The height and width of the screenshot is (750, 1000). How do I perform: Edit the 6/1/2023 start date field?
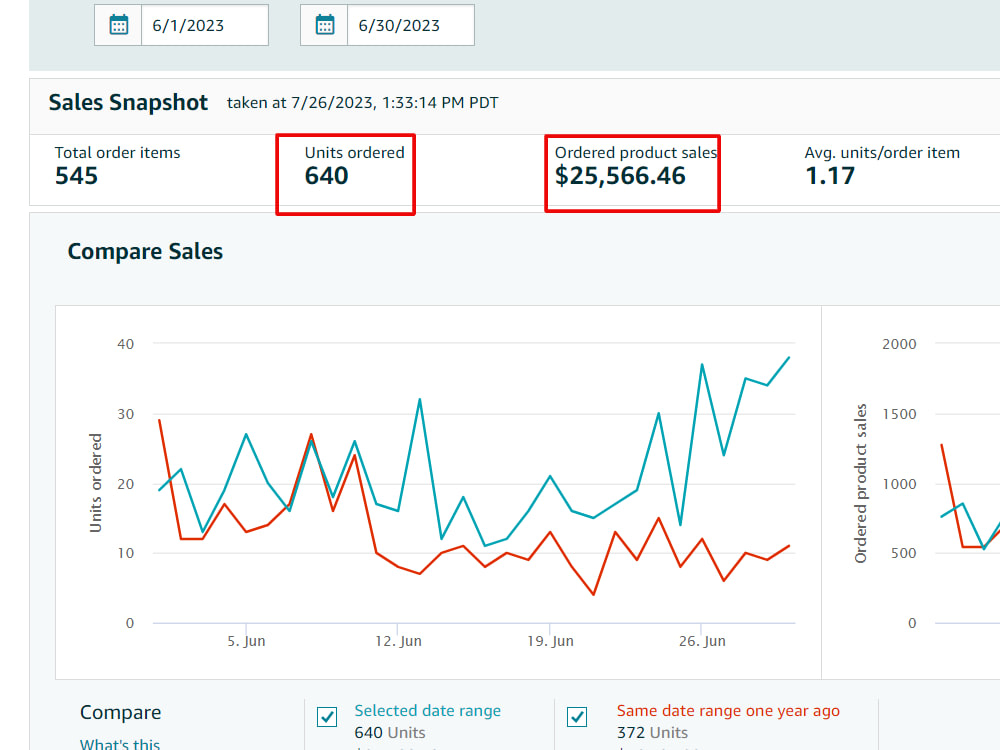click(205, 25)
